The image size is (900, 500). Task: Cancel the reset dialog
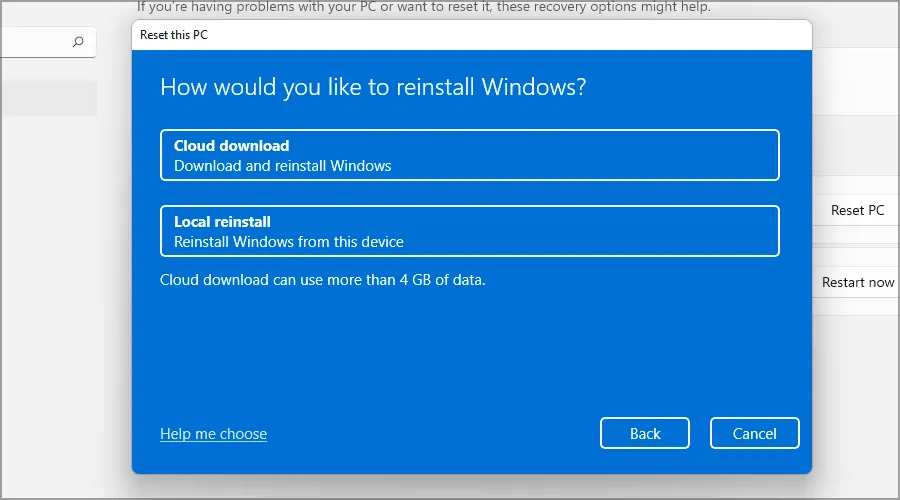click(754, 433)
